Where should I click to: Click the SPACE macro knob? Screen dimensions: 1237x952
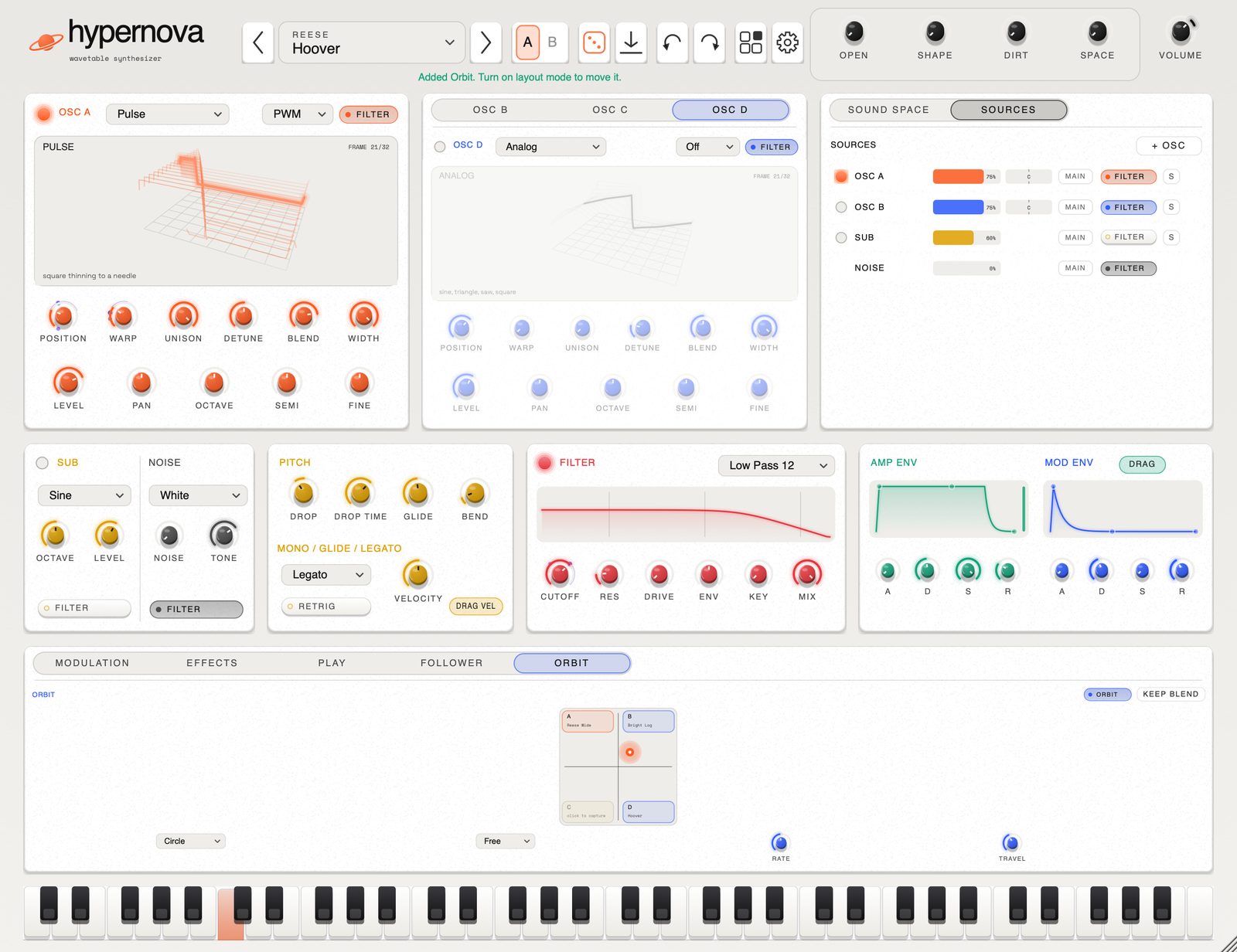tap(1097, 32)
